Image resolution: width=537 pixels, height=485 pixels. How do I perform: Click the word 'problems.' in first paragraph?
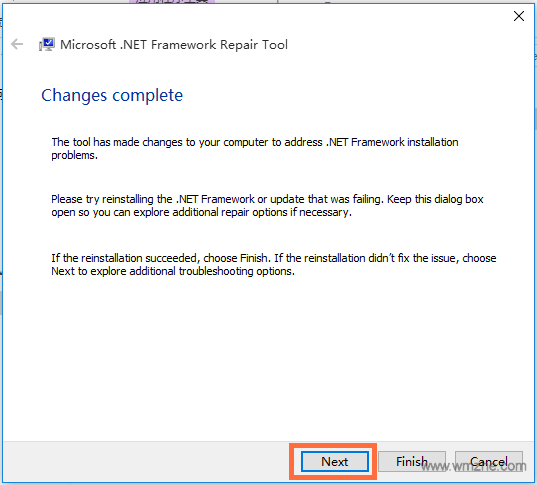click(75, 156)
